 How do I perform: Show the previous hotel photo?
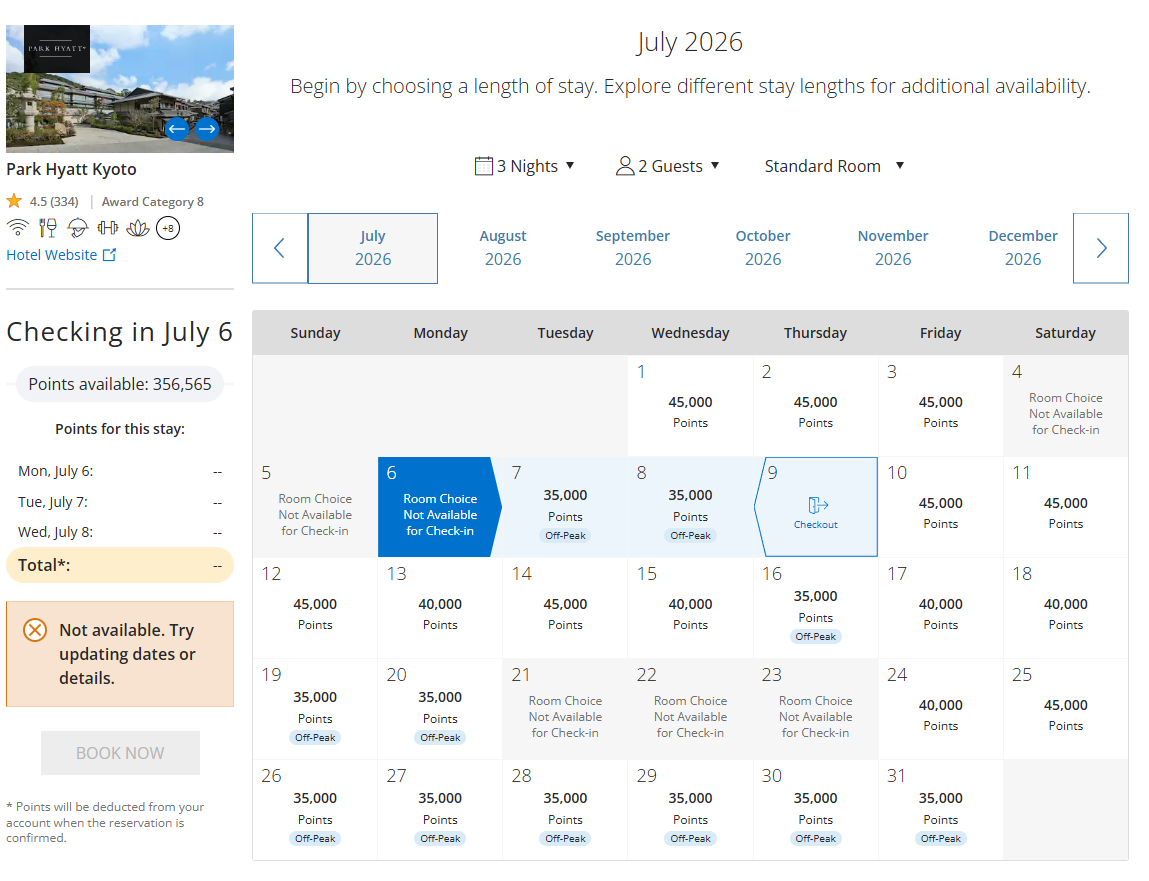(177, 128)
